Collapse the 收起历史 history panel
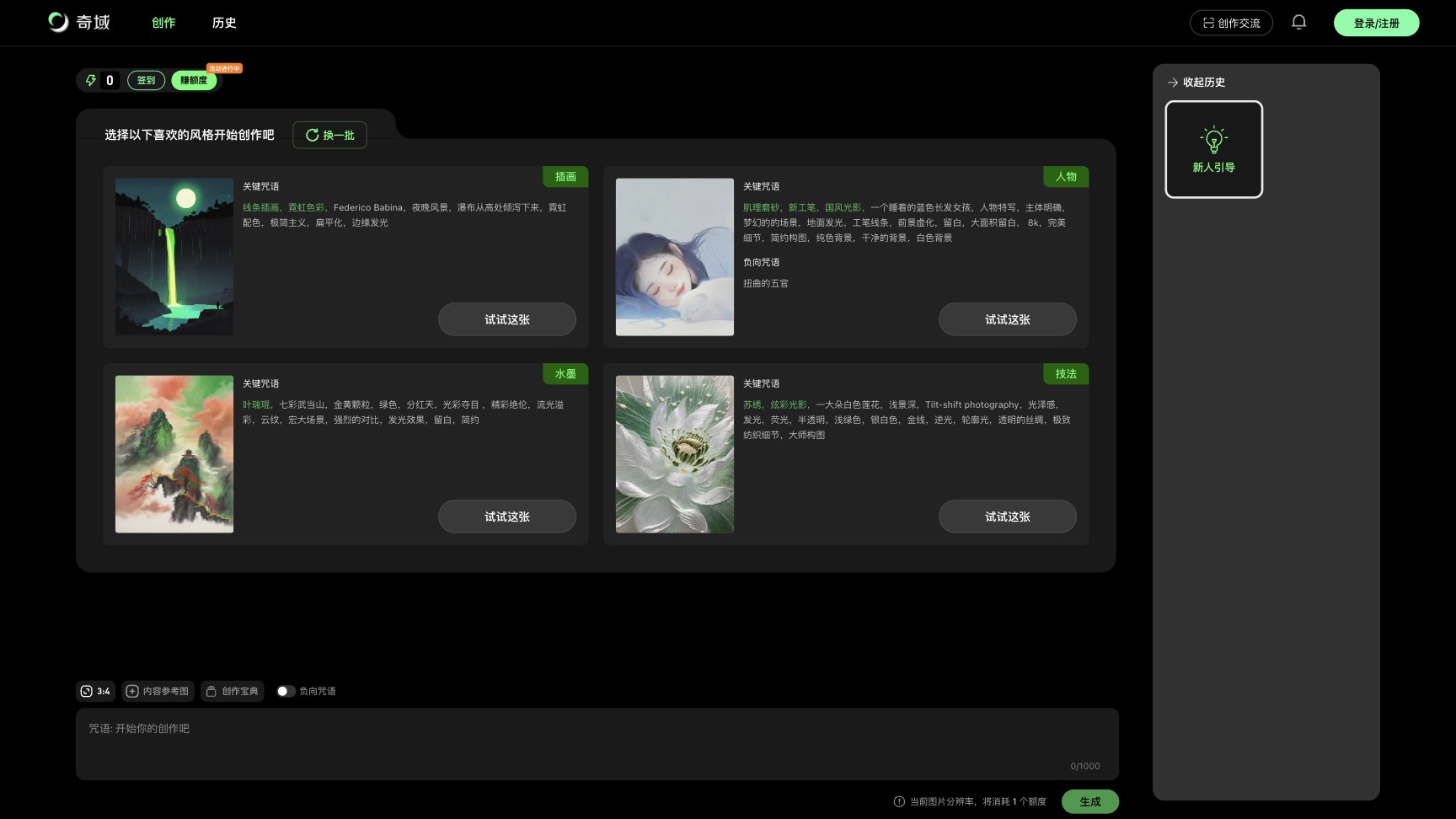The image size is (1456, 819). pos(1196,83)
